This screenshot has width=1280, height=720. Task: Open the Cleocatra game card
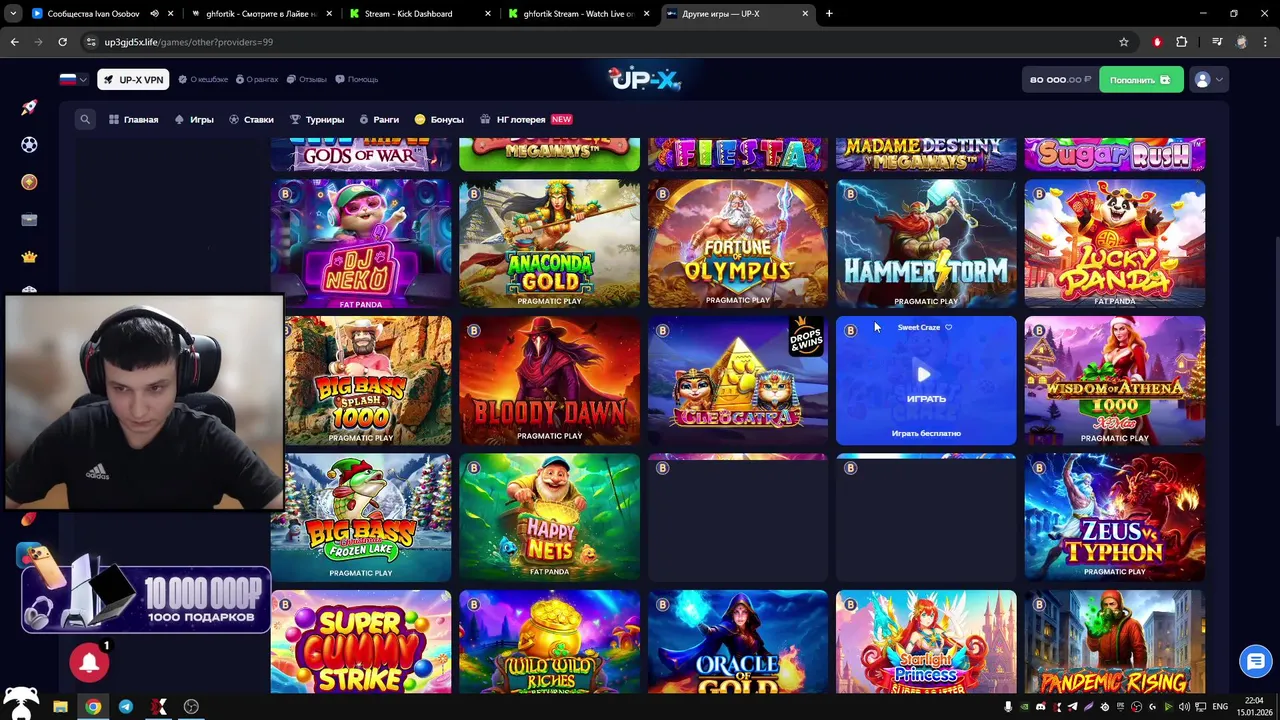tap(737, 381)
